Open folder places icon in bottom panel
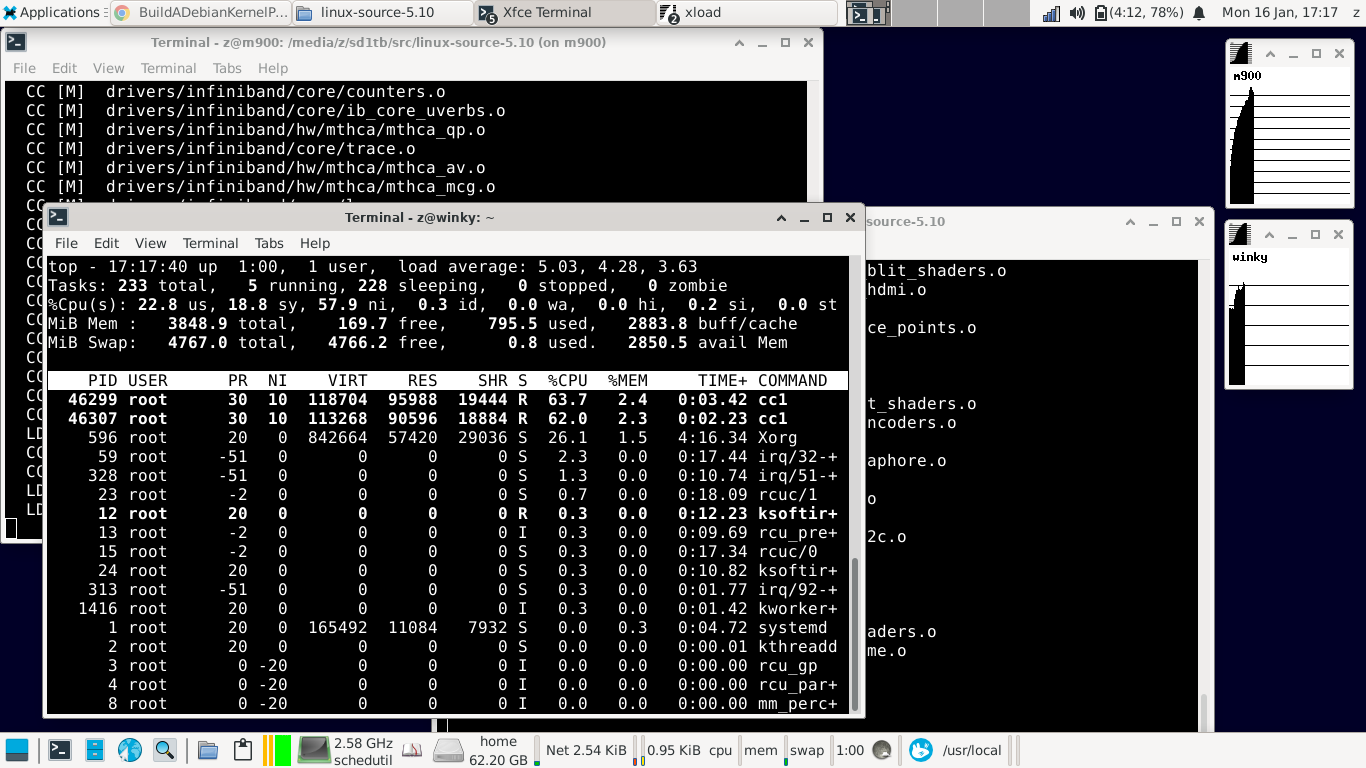This screenshot has width=1366, height=768. pos(208,749)
